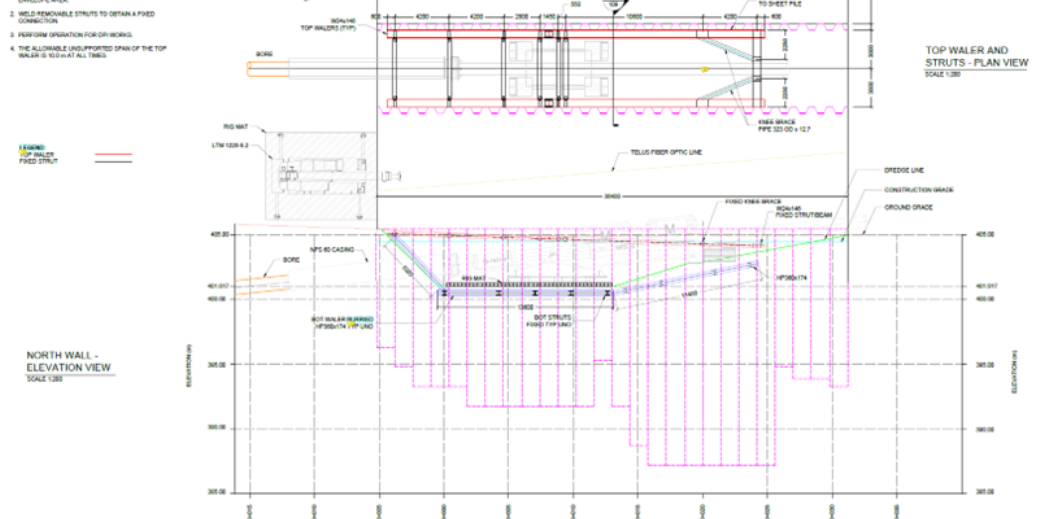
Task: Click the 'NPS 60 CASING' label
Action: coord(332,250)
